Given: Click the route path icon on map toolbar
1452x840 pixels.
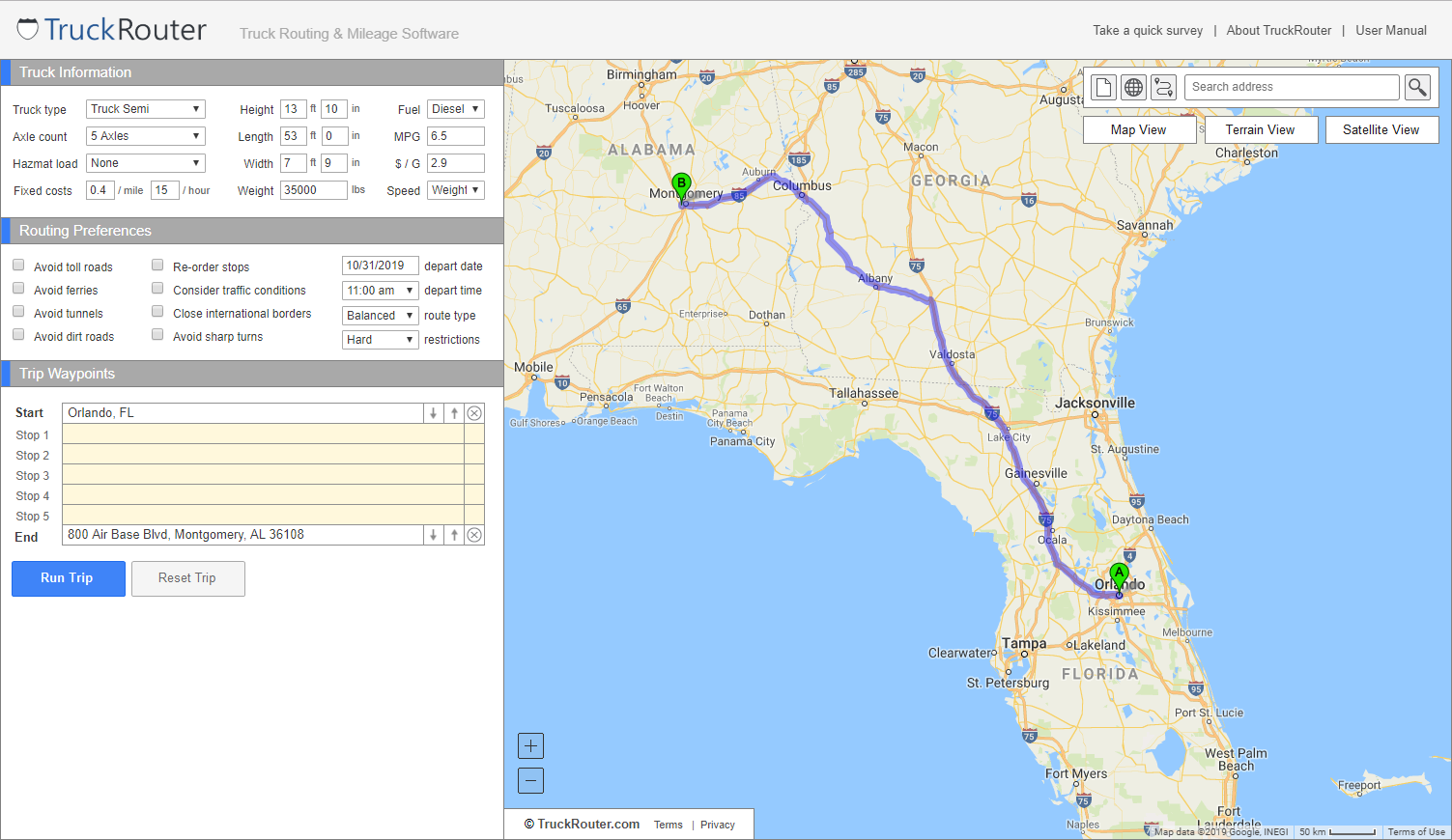Looking at the screenshot, I should click(1163, 87).
